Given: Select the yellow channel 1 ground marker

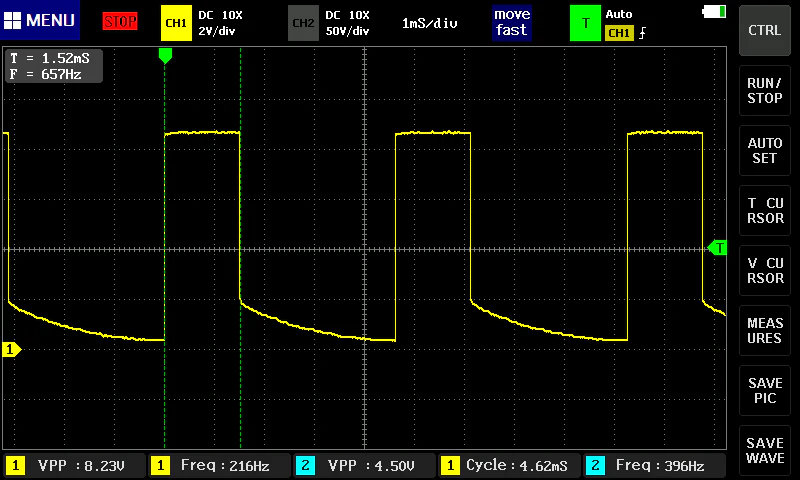Looking at the screenshot, I should pos(11,349).
